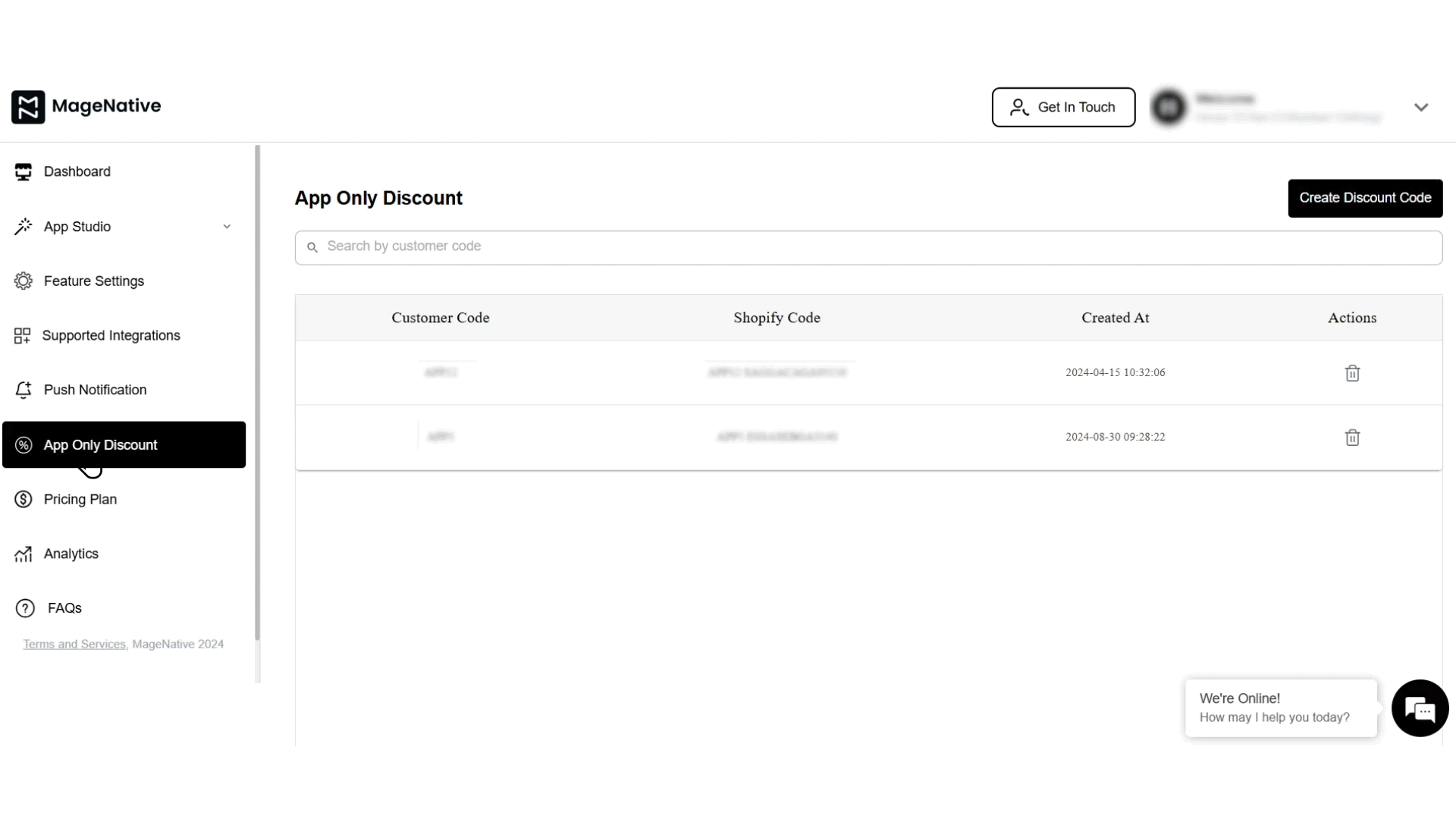
Task: Select the Push Notification bell icon
Action: coord(24,390)
